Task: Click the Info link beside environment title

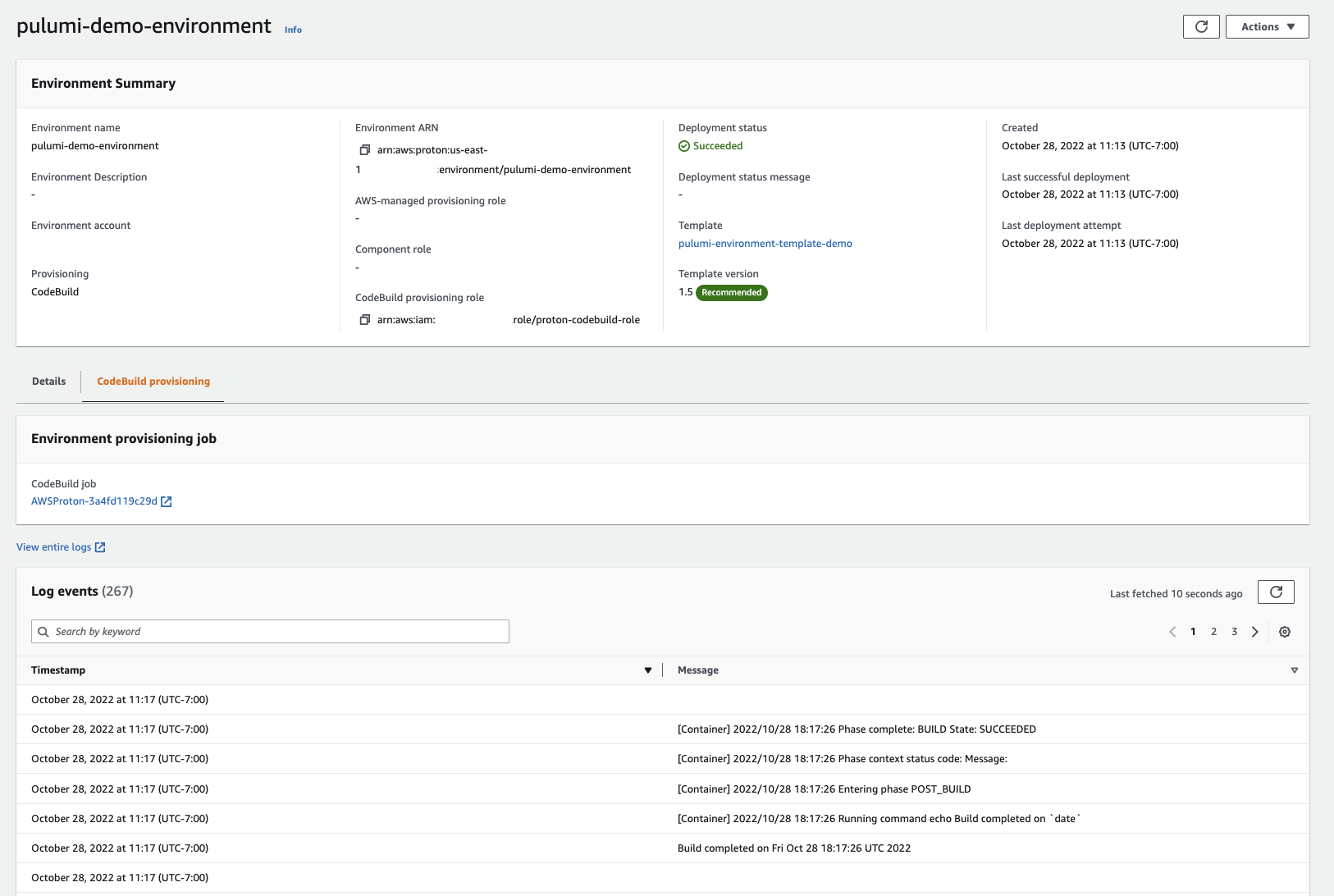Action: 293,30
